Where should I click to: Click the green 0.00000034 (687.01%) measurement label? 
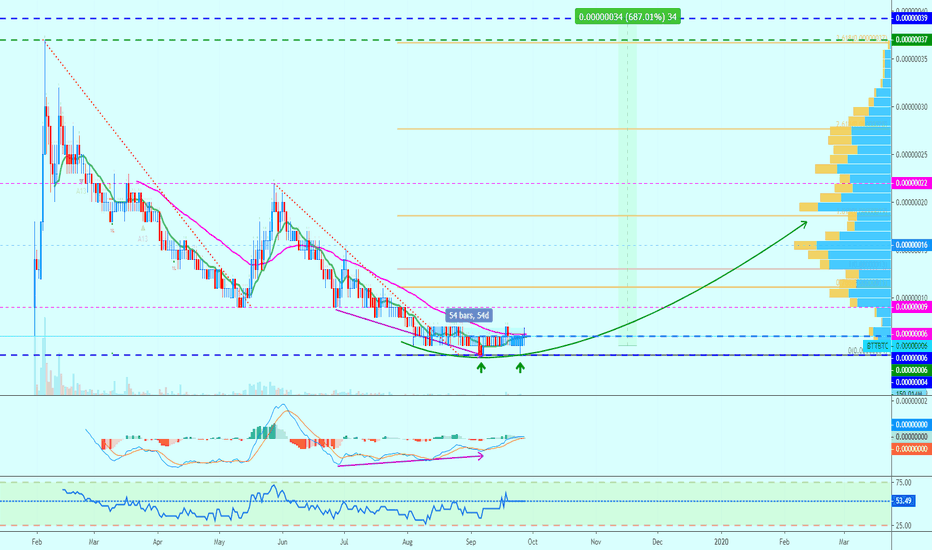coord(628,17)
